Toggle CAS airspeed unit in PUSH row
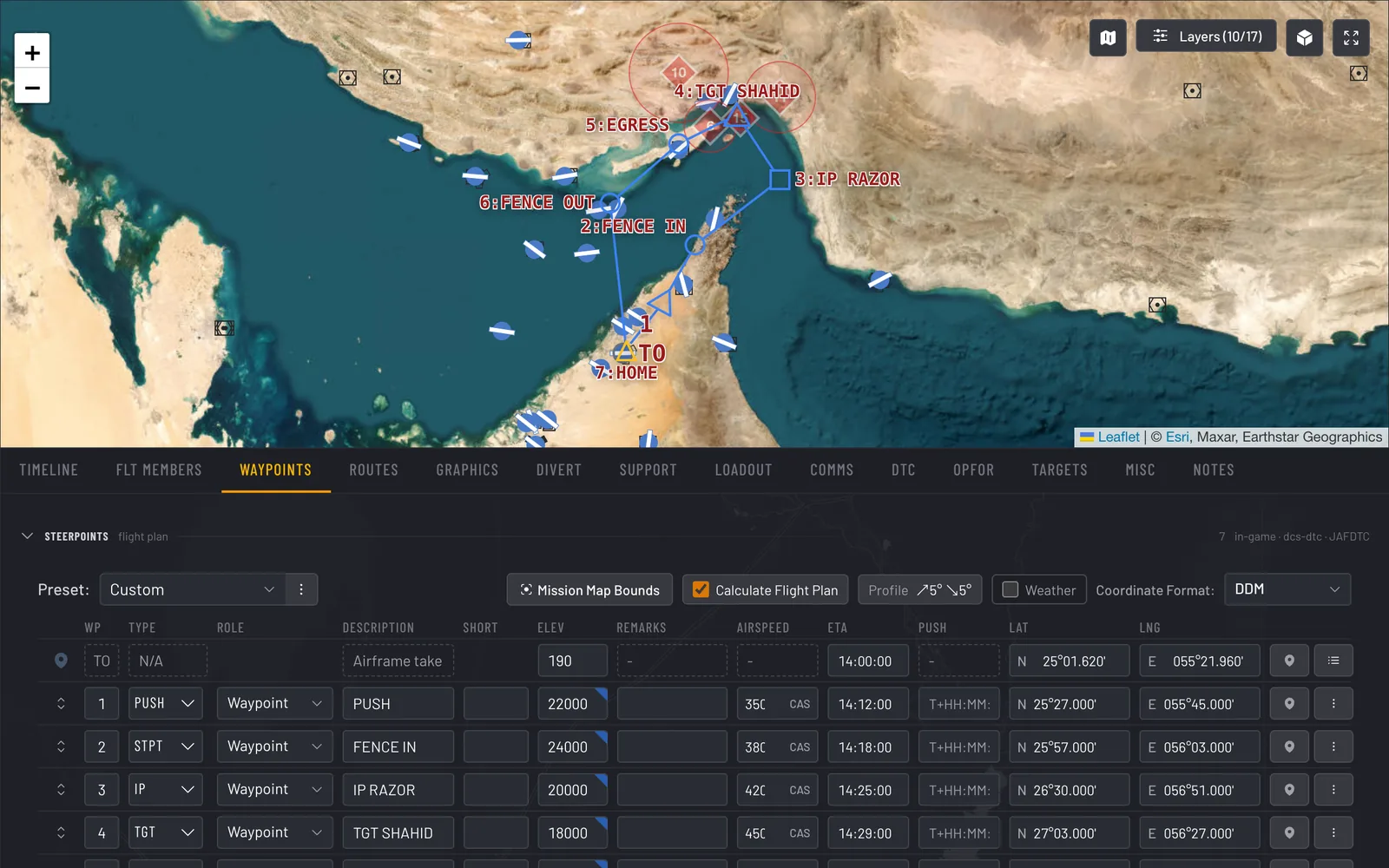Screen dimensions: 1389x868 pos(800,704)
